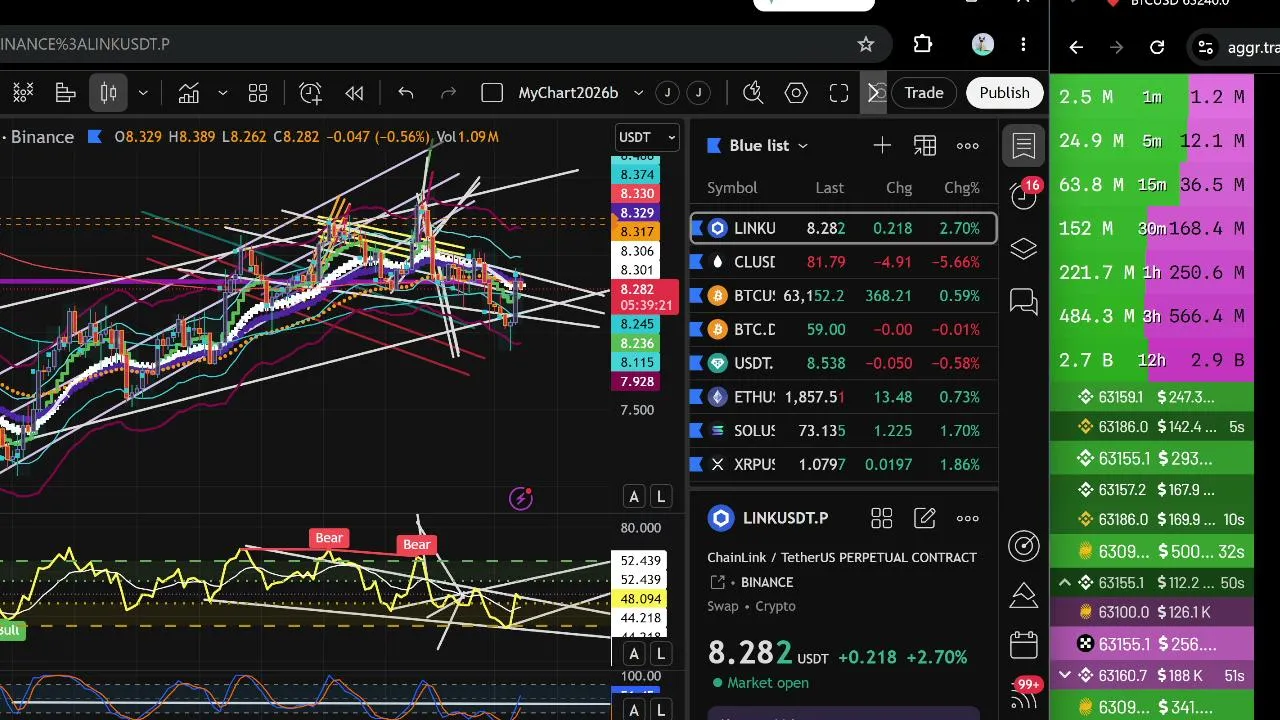Sort by the Last column header
The height and width of the screenshot is (720, 1280).
tap(829, 188)
